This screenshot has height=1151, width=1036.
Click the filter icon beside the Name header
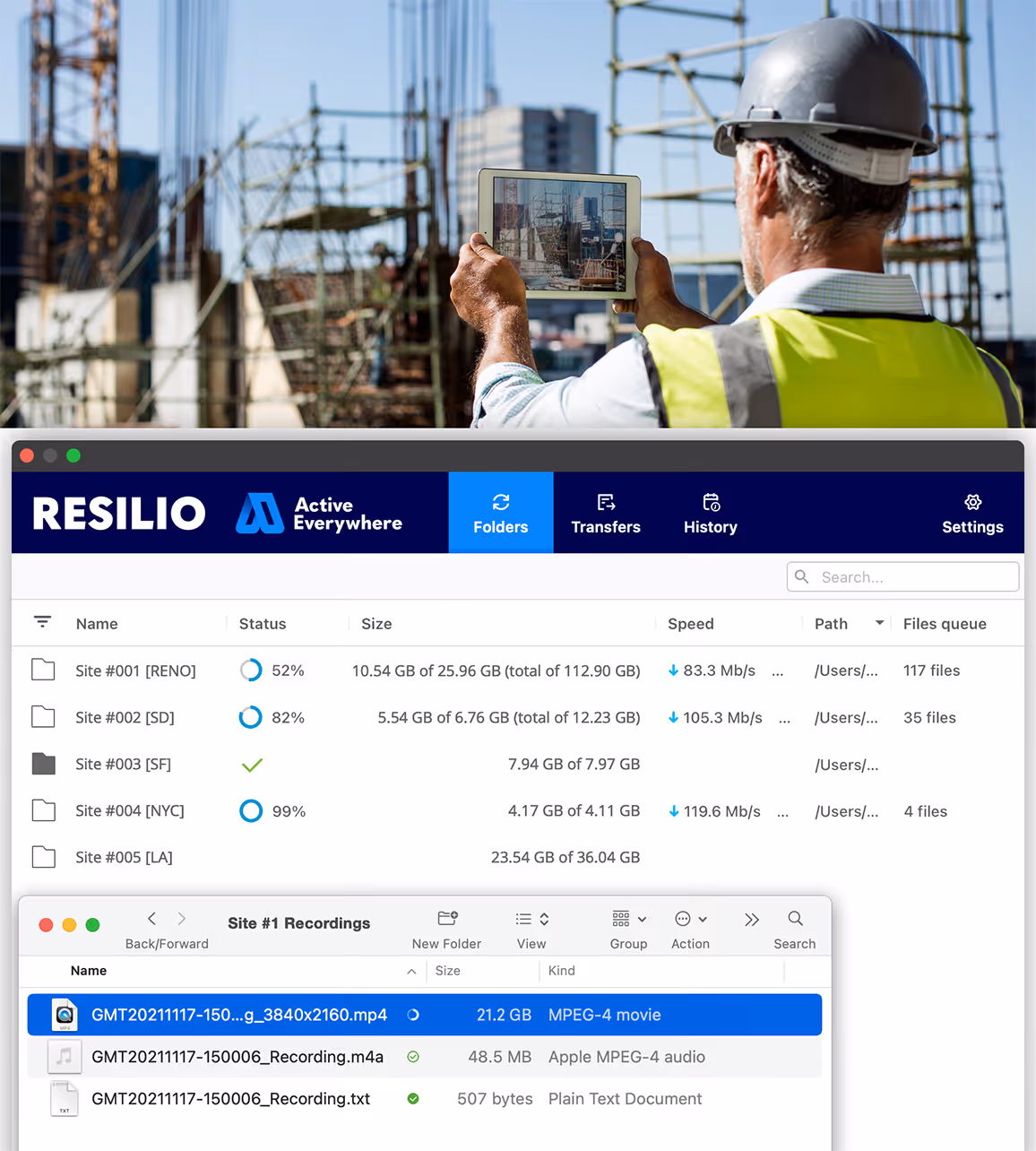(x=42, y=621)
